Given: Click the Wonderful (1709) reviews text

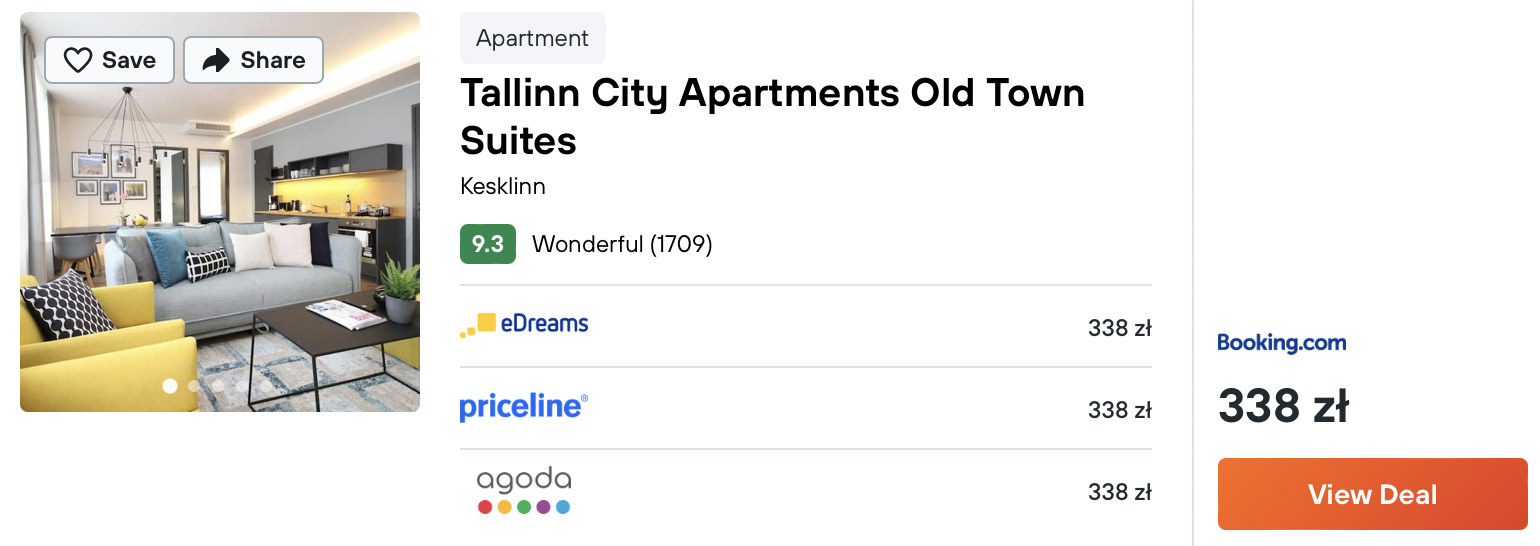Looking at the screenshot, I should point(622,244).
